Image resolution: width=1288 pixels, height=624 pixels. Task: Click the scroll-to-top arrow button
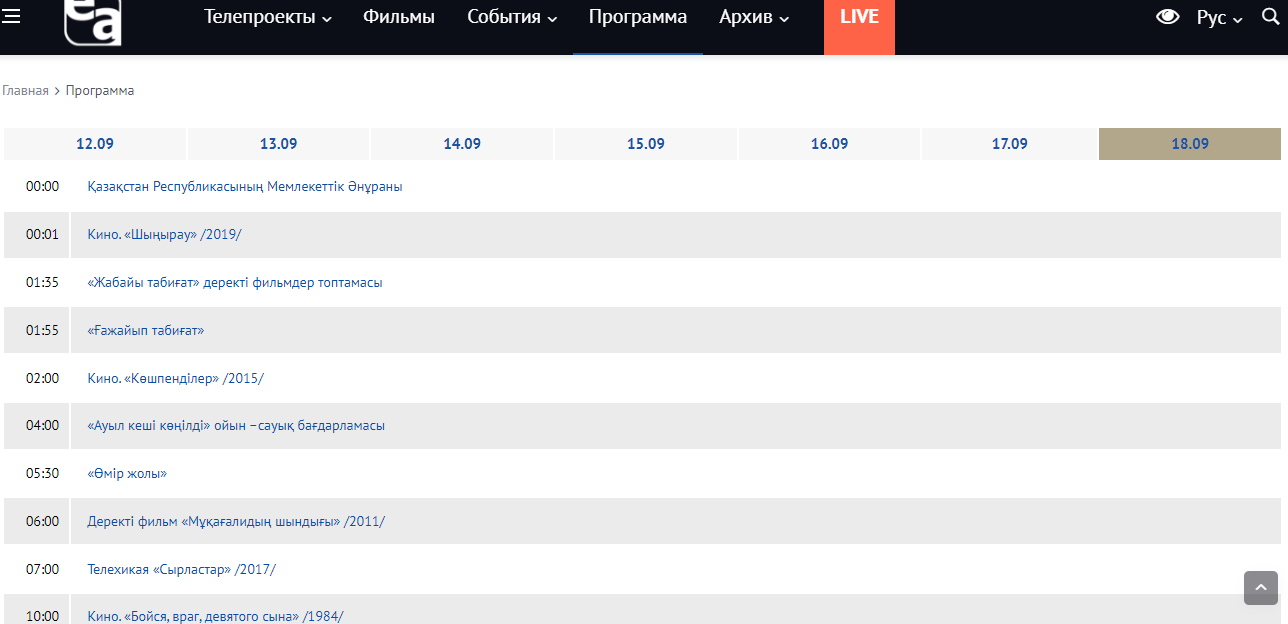[x=1260, y=588]
